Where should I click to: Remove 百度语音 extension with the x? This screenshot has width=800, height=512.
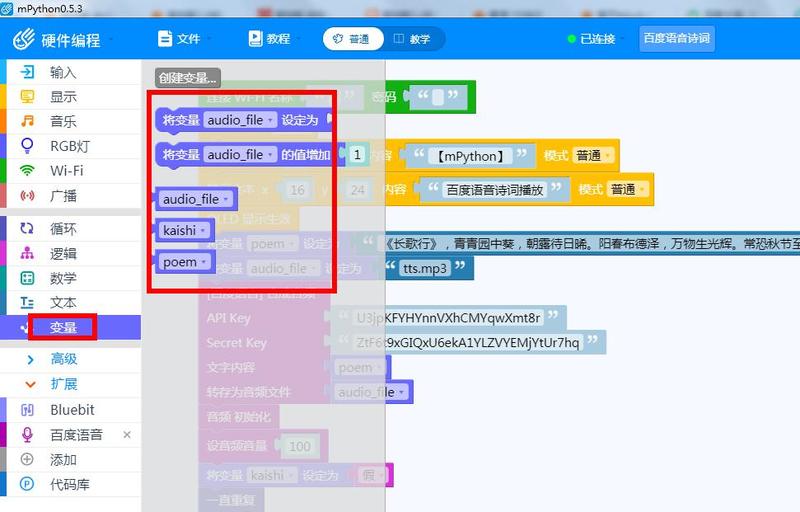click(127, 435)
